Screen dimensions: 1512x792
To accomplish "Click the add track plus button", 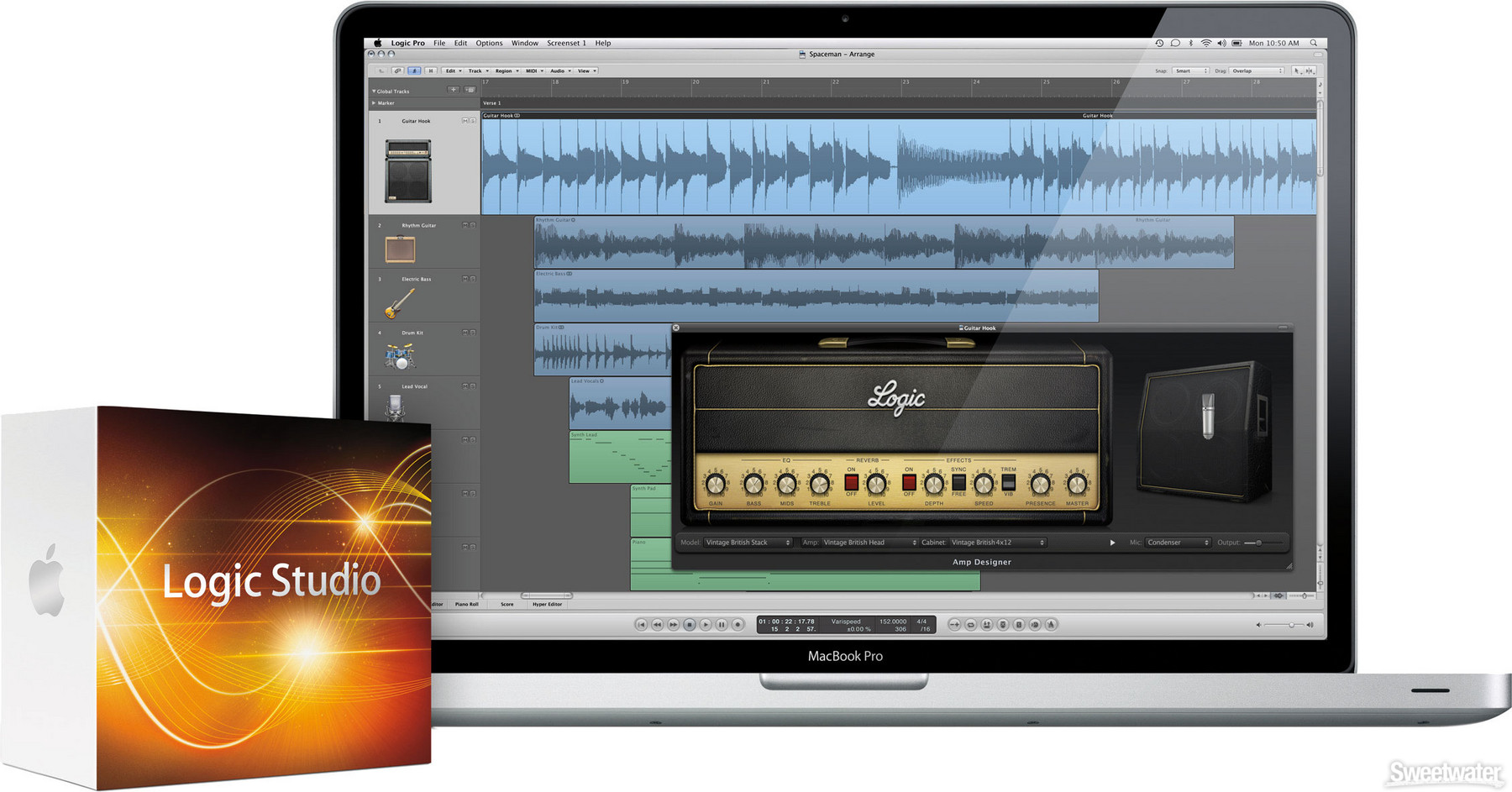I will [x=454, y=89].
